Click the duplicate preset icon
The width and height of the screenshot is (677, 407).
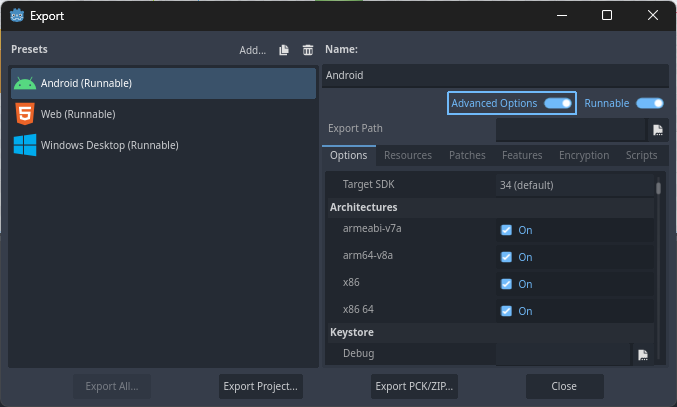point(284,50)
